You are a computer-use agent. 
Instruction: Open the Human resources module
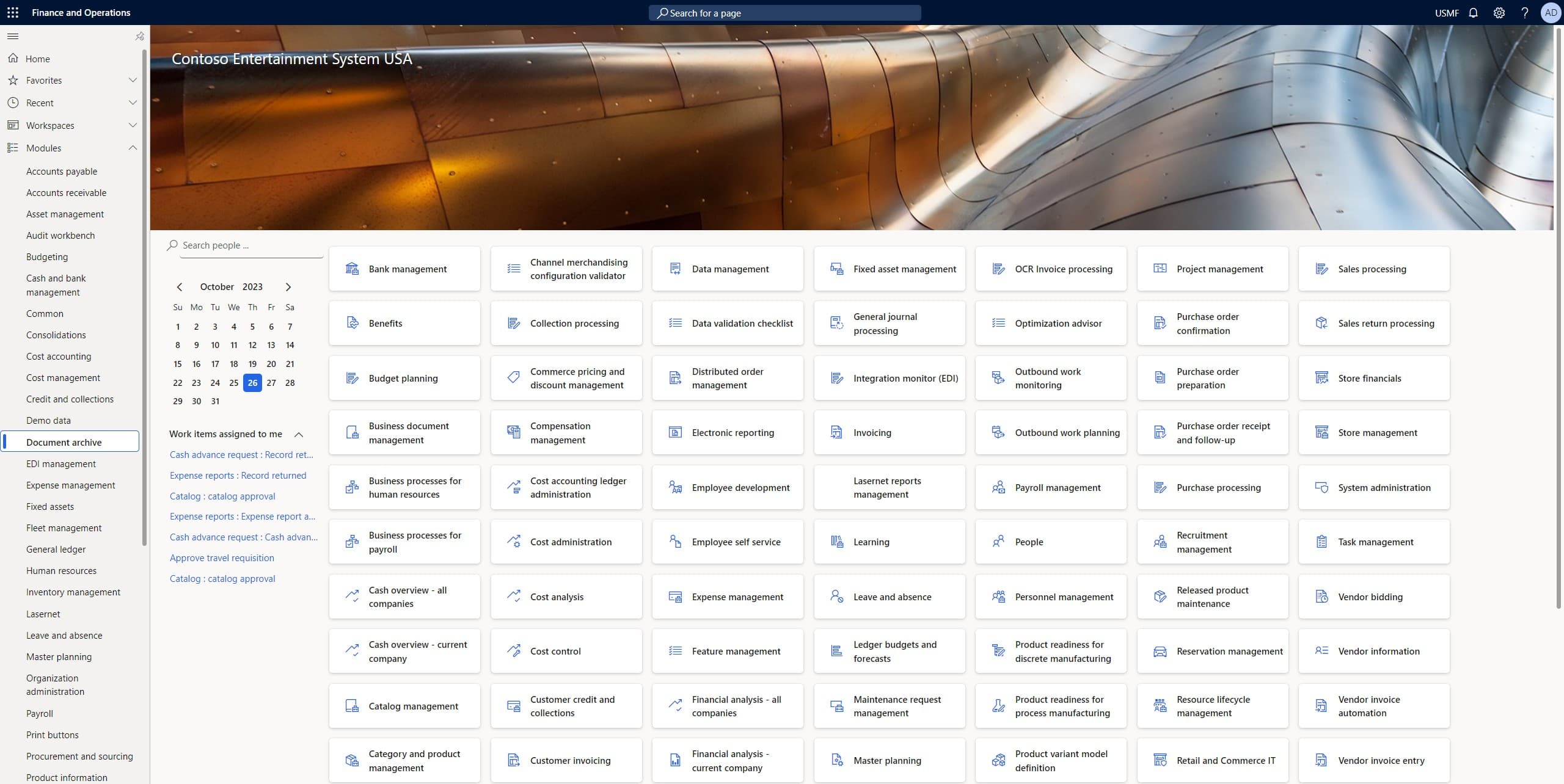pos(61,571)
